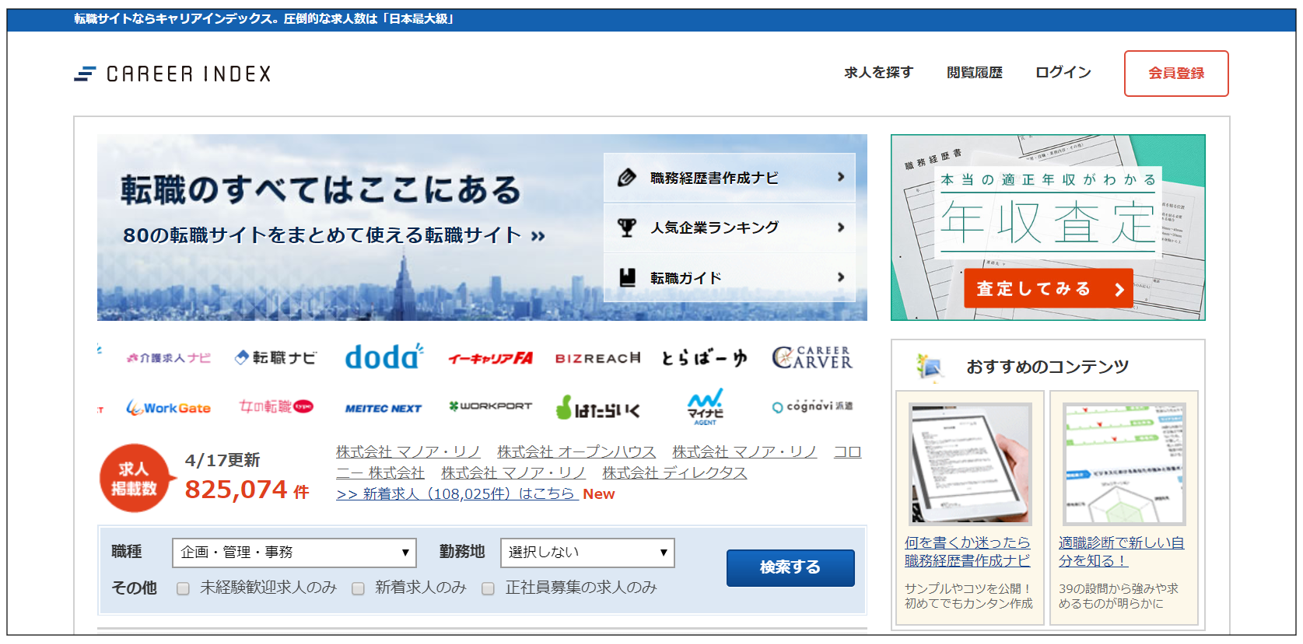The width and height of the screenshot is (1303, 644).
Task: Click the 適職診断 chart thumbnail
Action: click(x=1124, y=464)
